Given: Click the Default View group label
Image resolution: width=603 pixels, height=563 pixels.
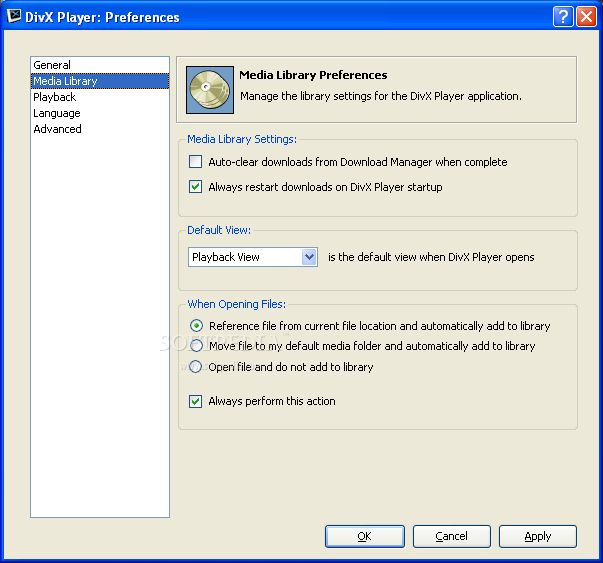Looking at the screenshot, I should (219, 230).
